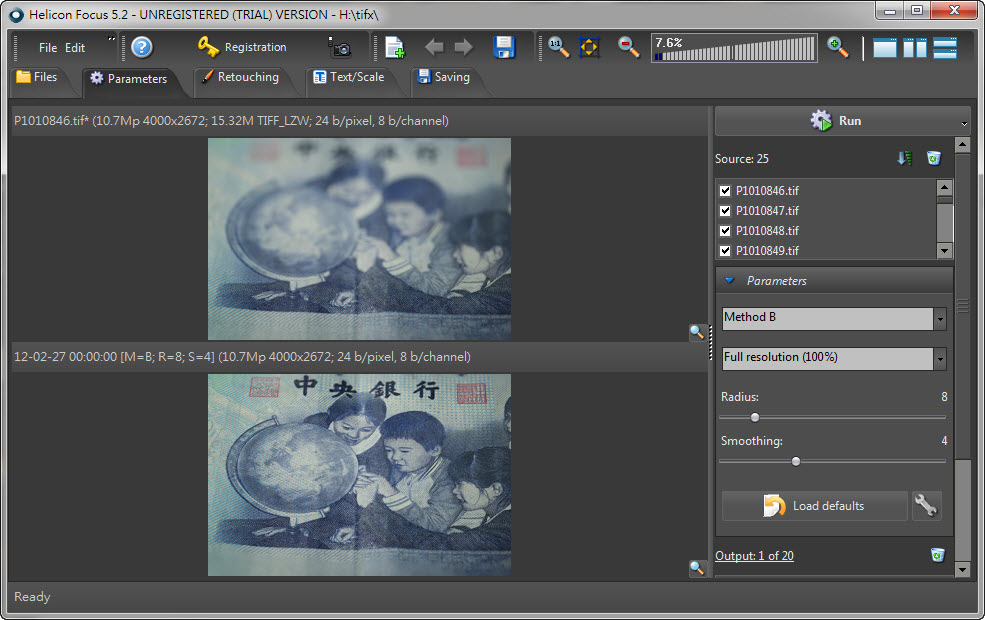Click the recycle bin next to Output
The width and height of the screenshot is (985, 620).
938,555
